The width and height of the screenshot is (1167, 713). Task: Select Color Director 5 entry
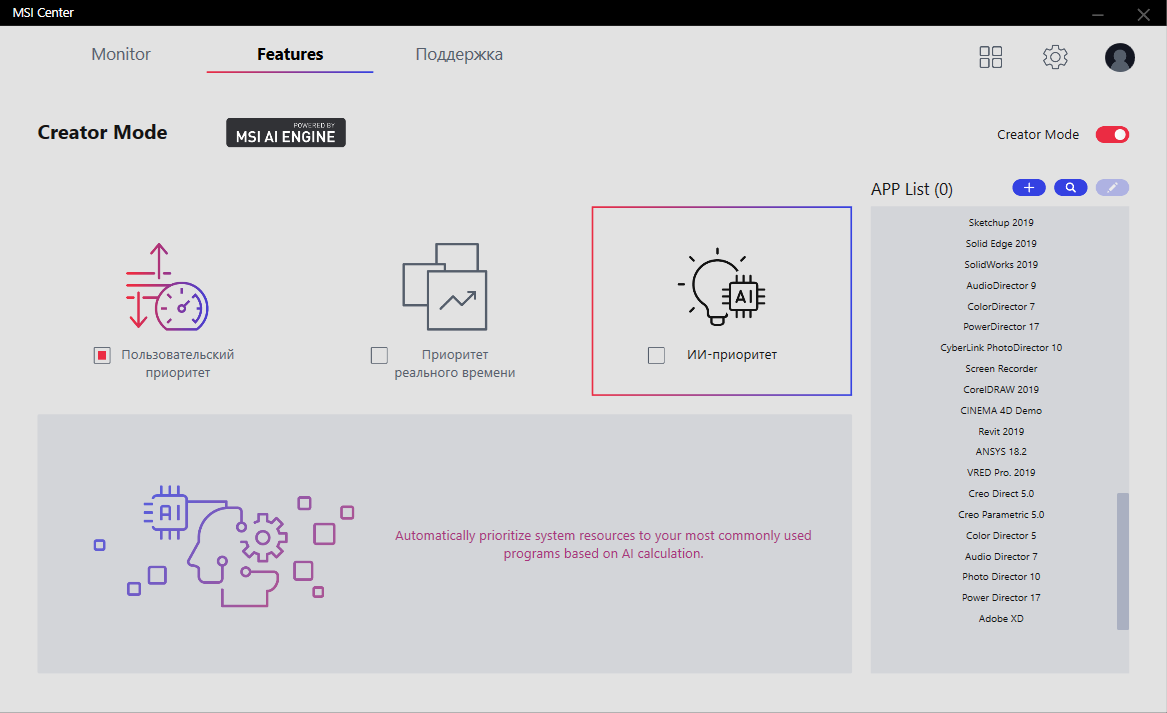point(1000,535)
